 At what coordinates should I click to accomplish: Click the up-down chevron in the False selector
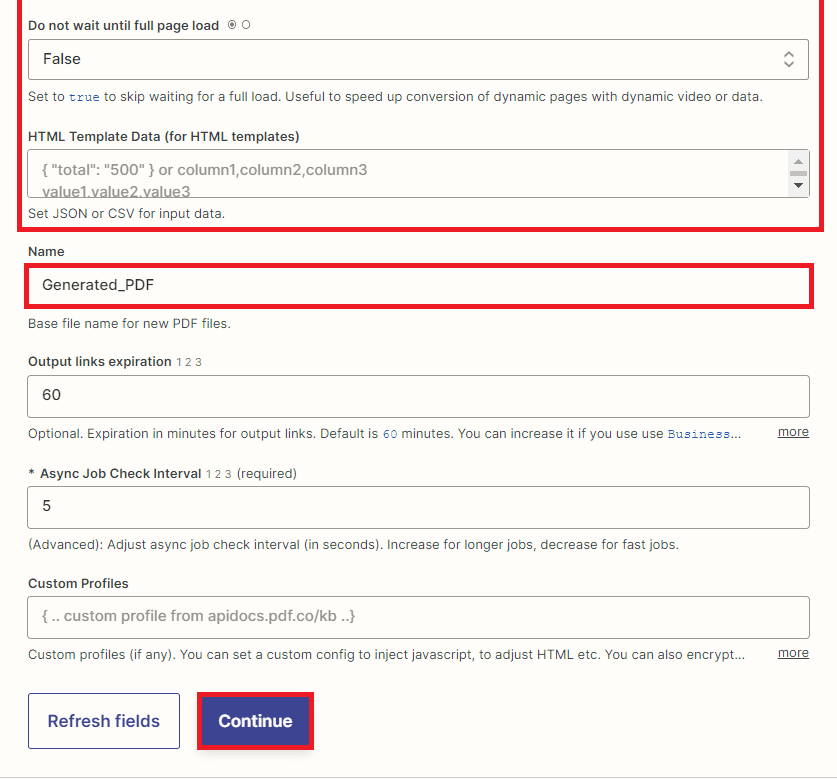pos(789,59)
